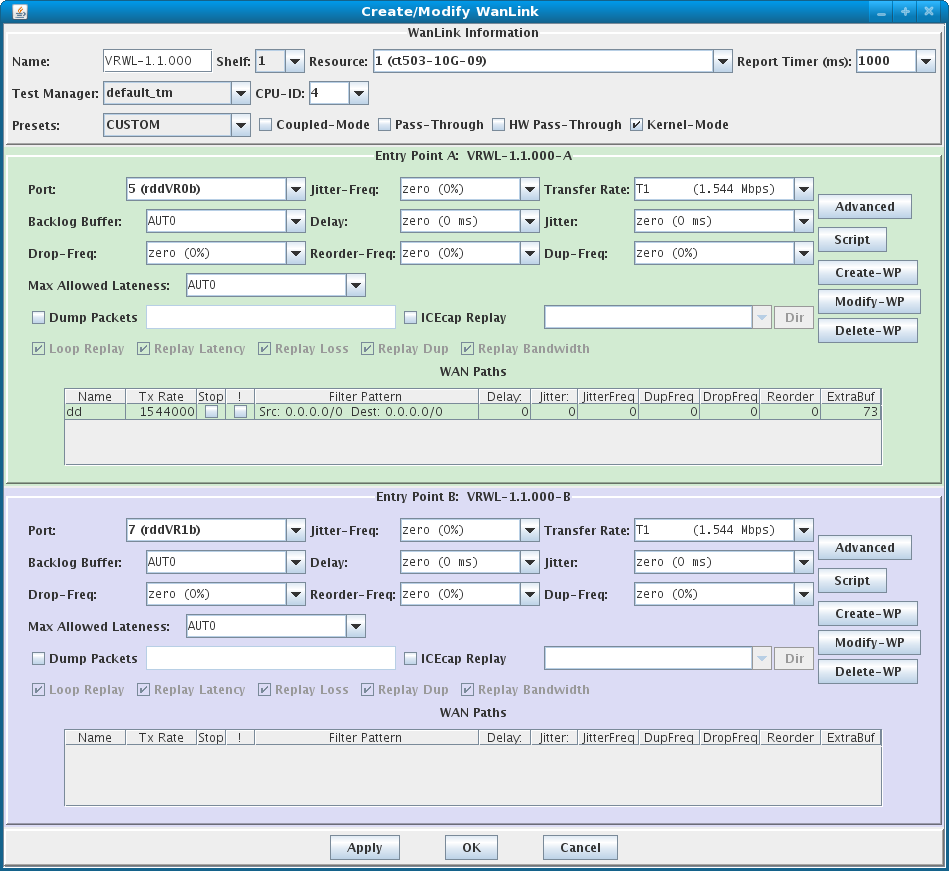Open Entry Point B Backlog Buffer dropdown
The height and width of the screenshot is (871, 949).
pyautogui.click(x=295, y=562)
